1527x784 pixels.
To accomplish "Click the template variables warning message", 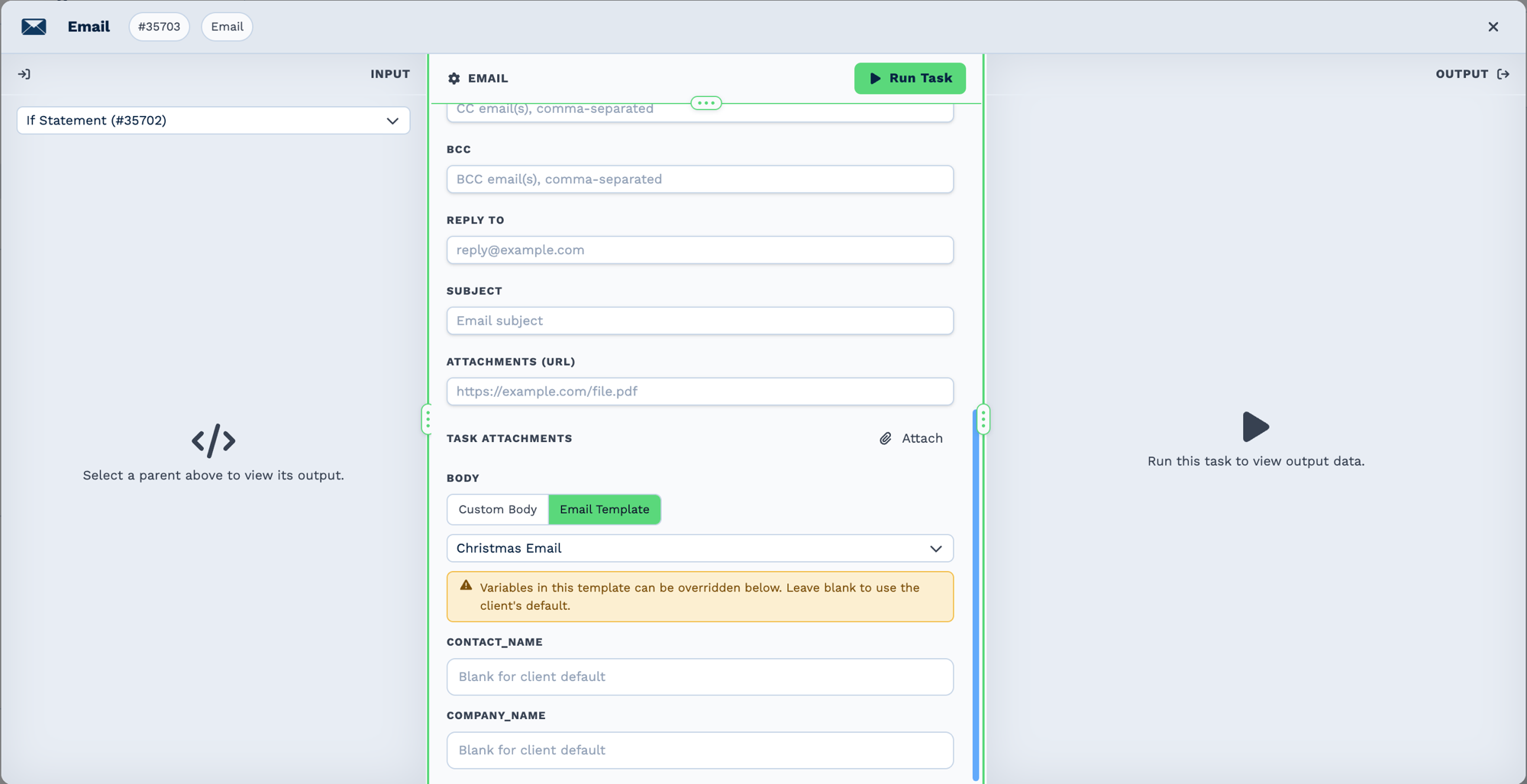I will click(700, 597).
